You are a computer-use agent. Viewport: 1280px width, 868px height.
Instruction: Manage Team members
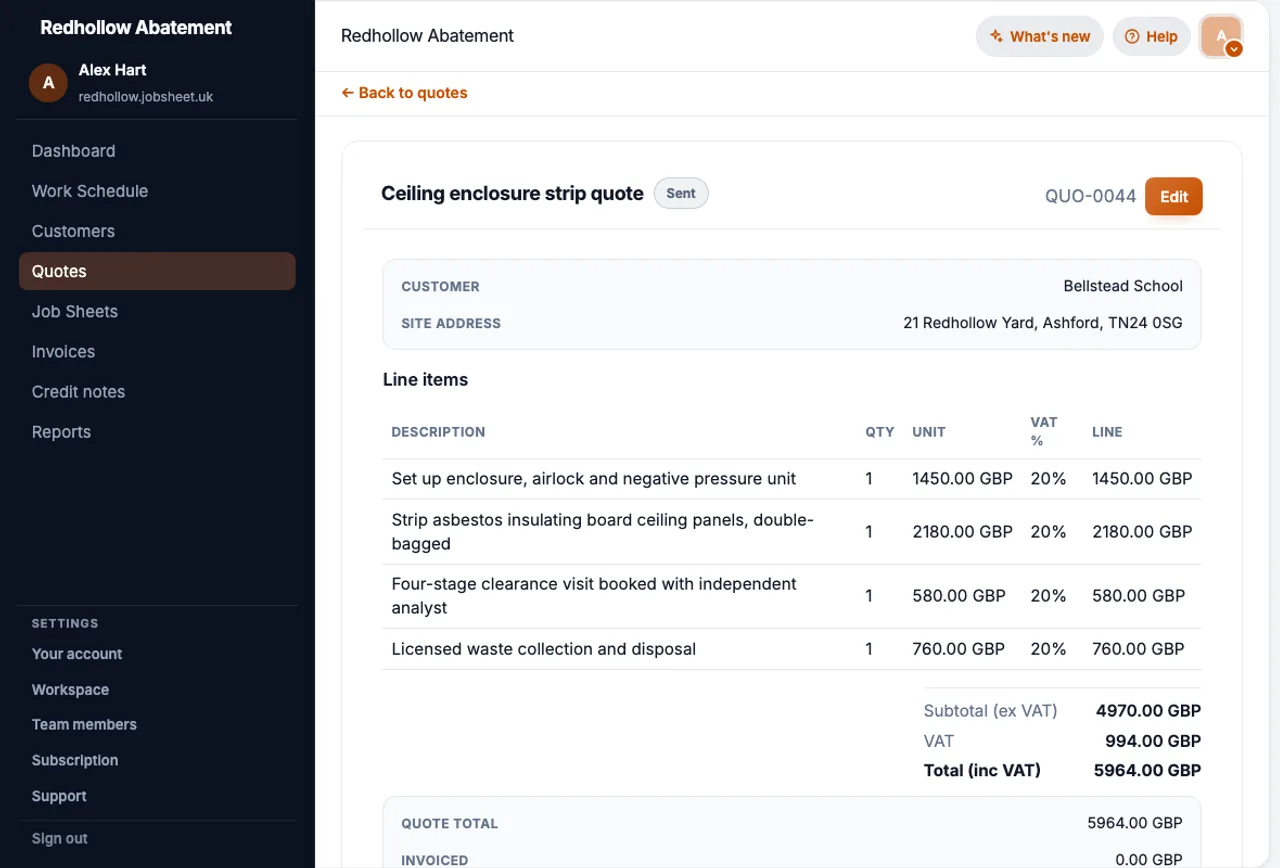pyautogui.click(x=84, y=725)
